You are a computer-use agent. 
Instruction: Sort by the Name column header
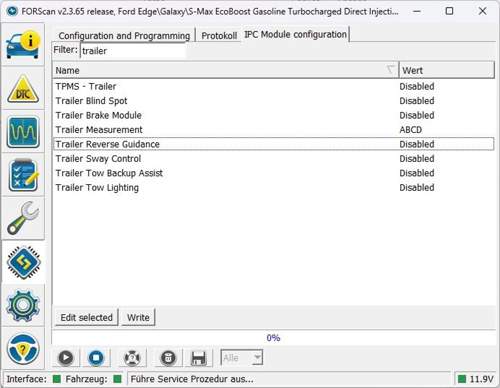tap(225, 70)
